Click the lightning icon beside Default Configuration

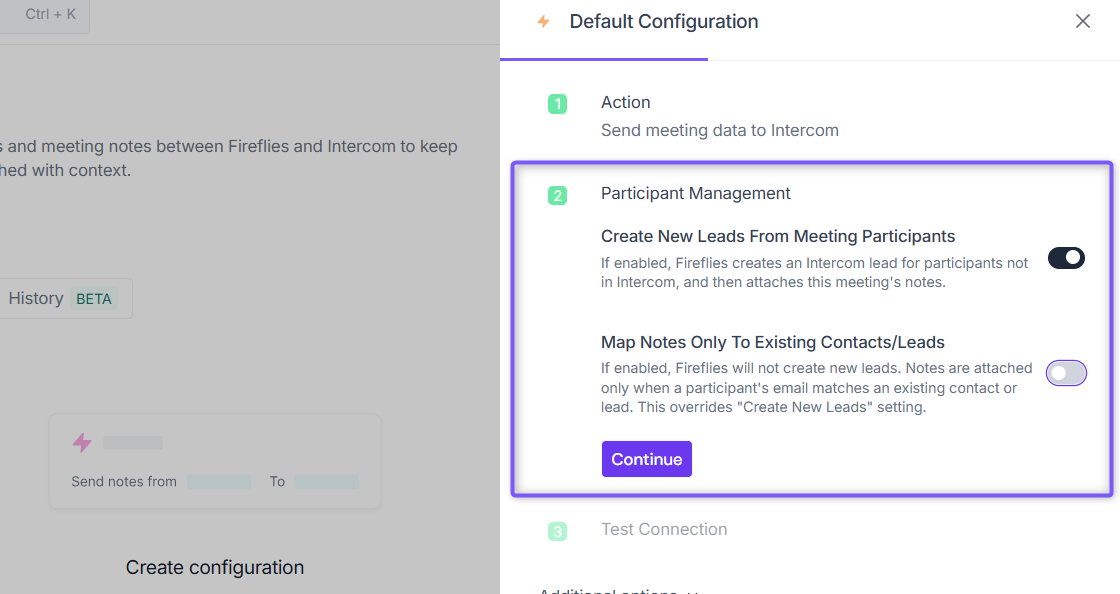point(544,21)
